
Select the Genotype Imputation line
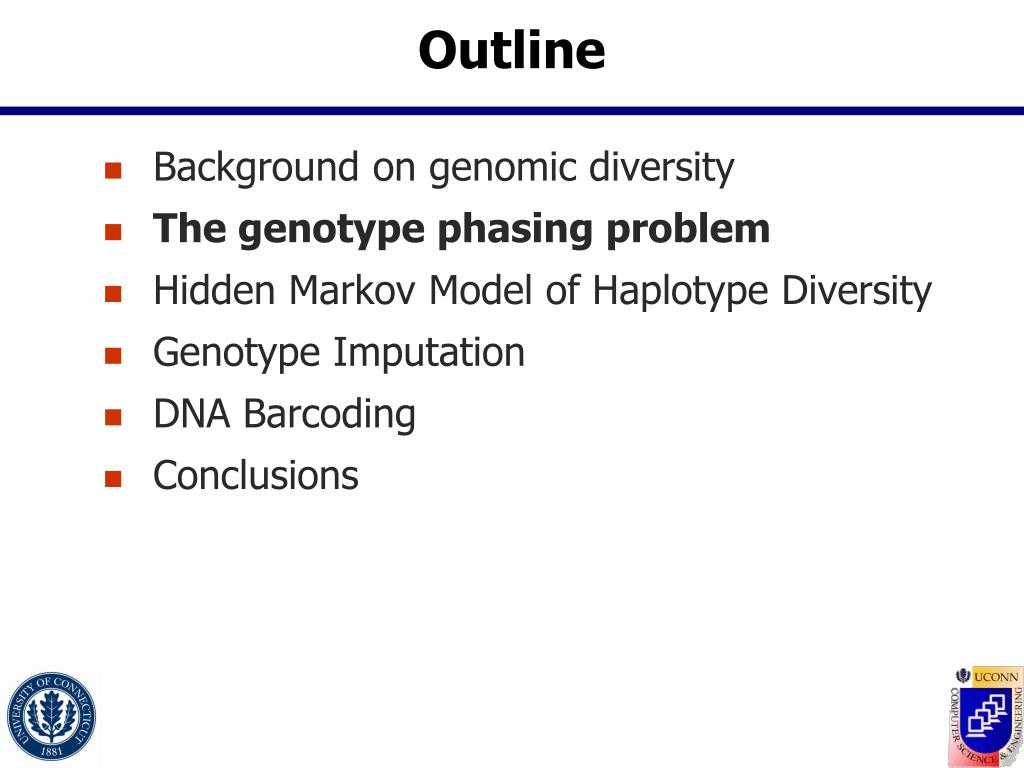tap(339, 353)
